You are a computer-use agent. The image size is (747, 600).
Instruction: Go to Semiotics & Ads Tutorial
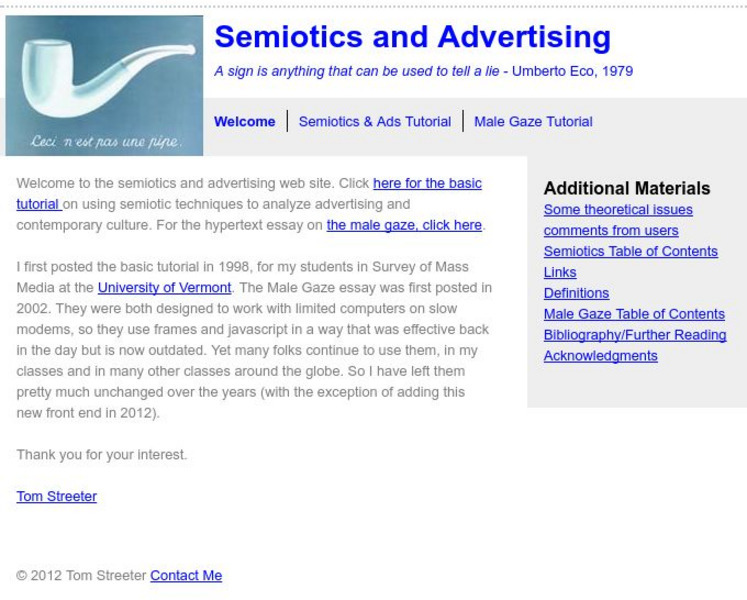click(374, 122)
